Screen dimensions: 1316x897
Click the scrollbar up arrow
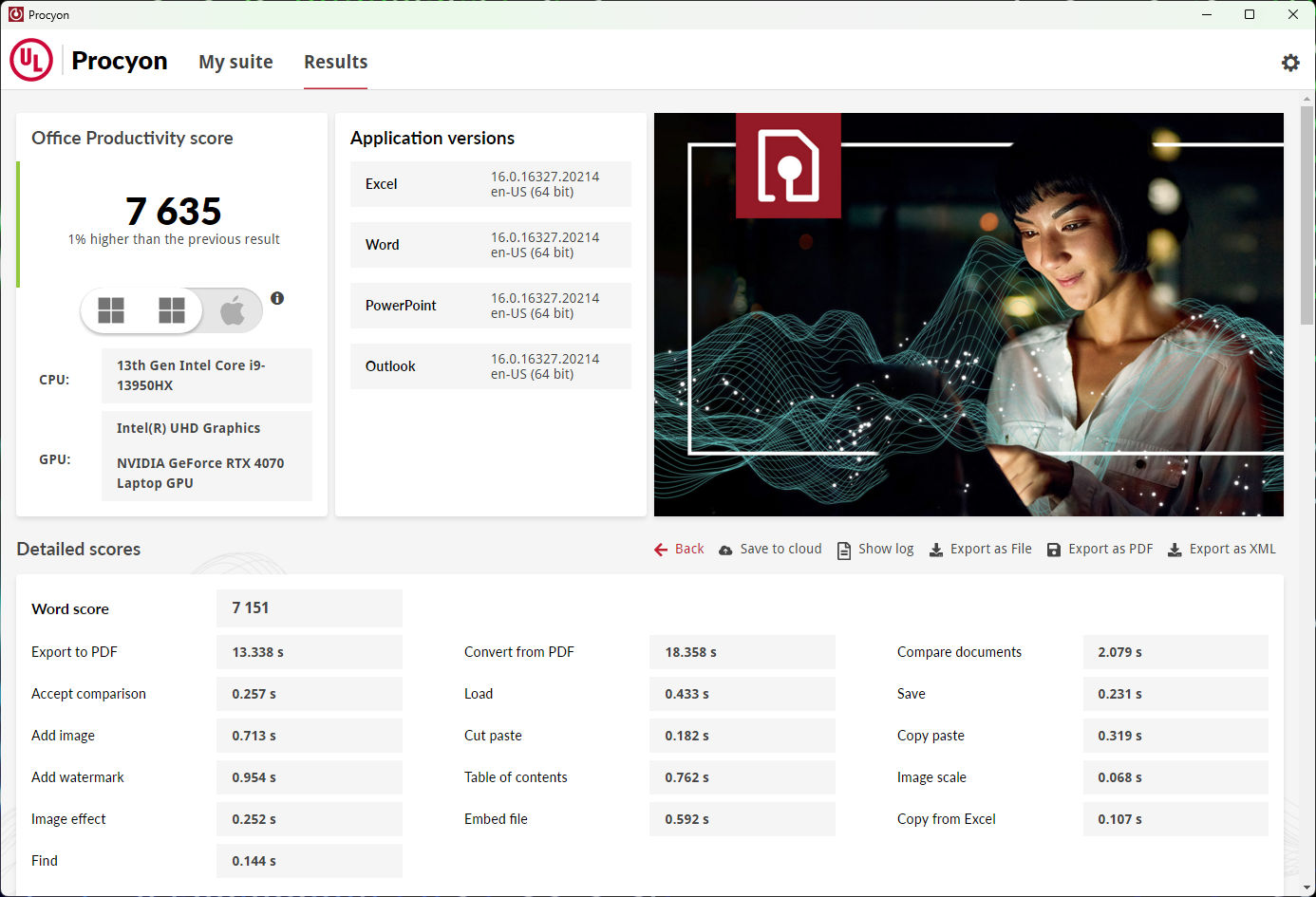tap(1307, 98)
